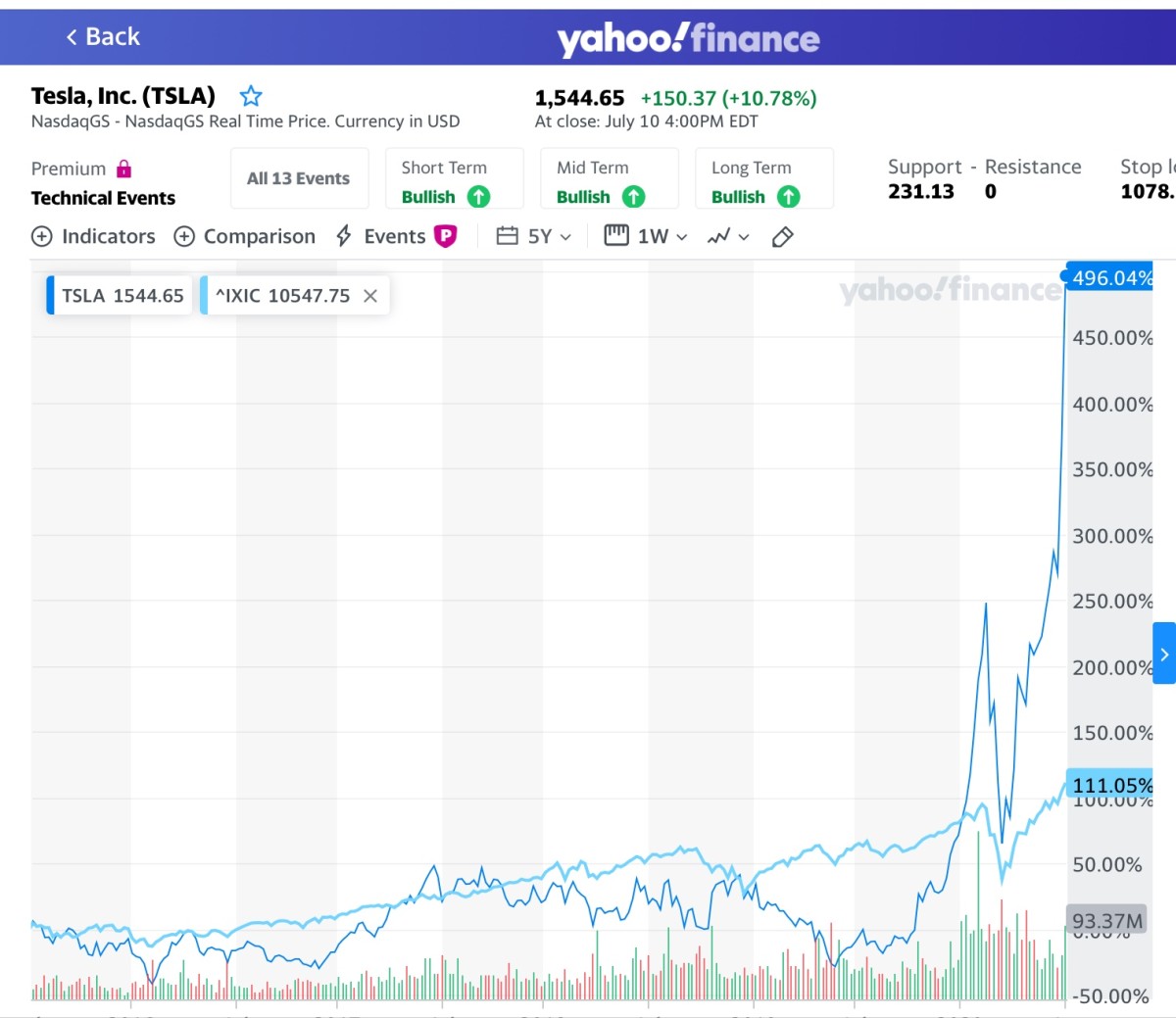This screenshot has height=1018, width=1176.
Task: Click the pink P badge next to Events
Action: click(x=445, y=236)
